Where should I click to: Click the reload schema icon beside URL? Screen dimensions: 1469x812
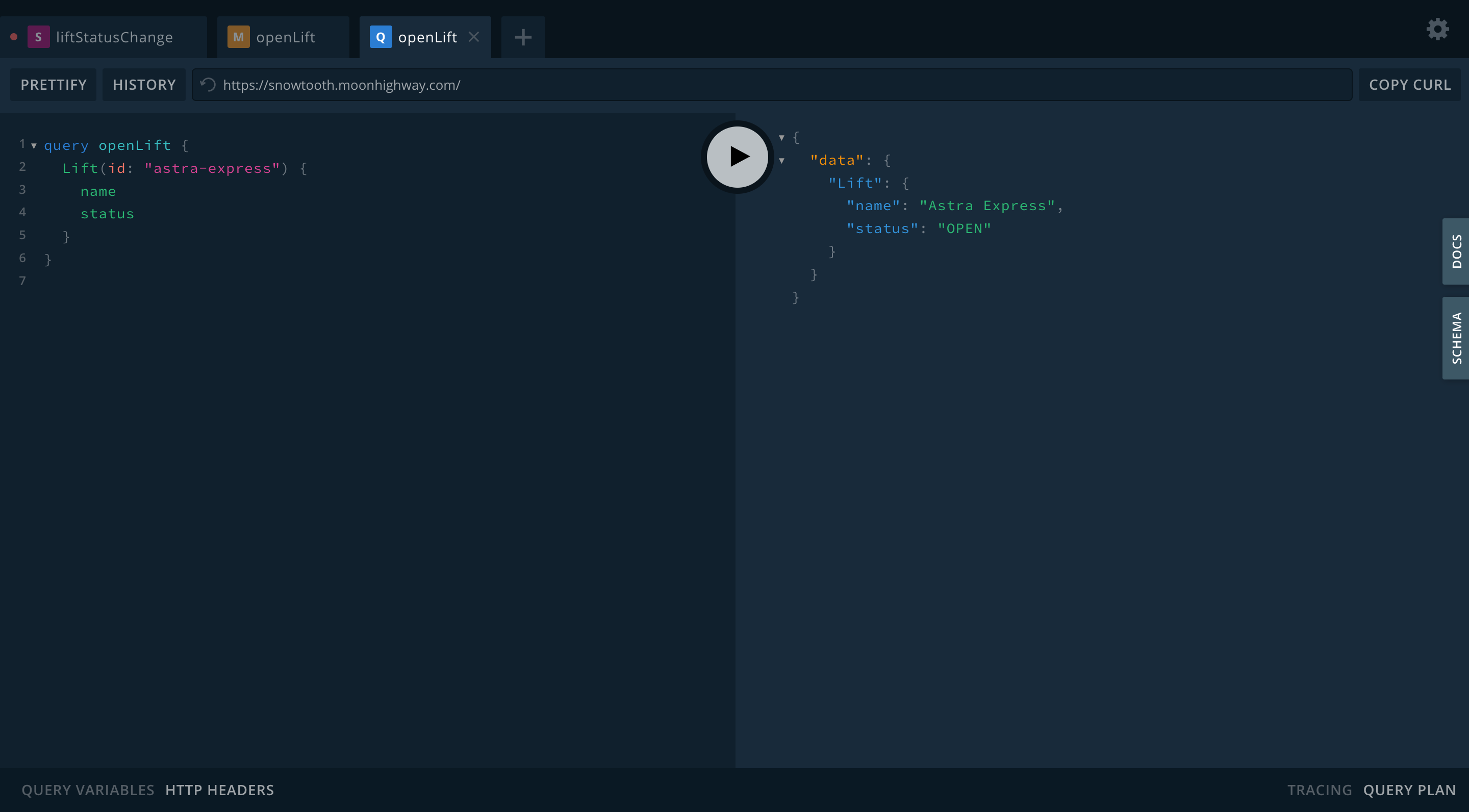click(x=208, y=85)
